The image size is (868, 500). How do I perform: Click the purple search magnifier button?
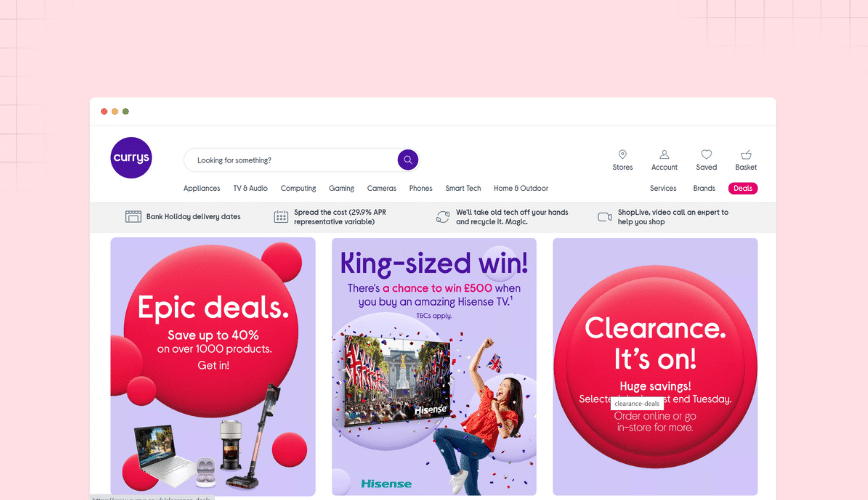(407, 160)
